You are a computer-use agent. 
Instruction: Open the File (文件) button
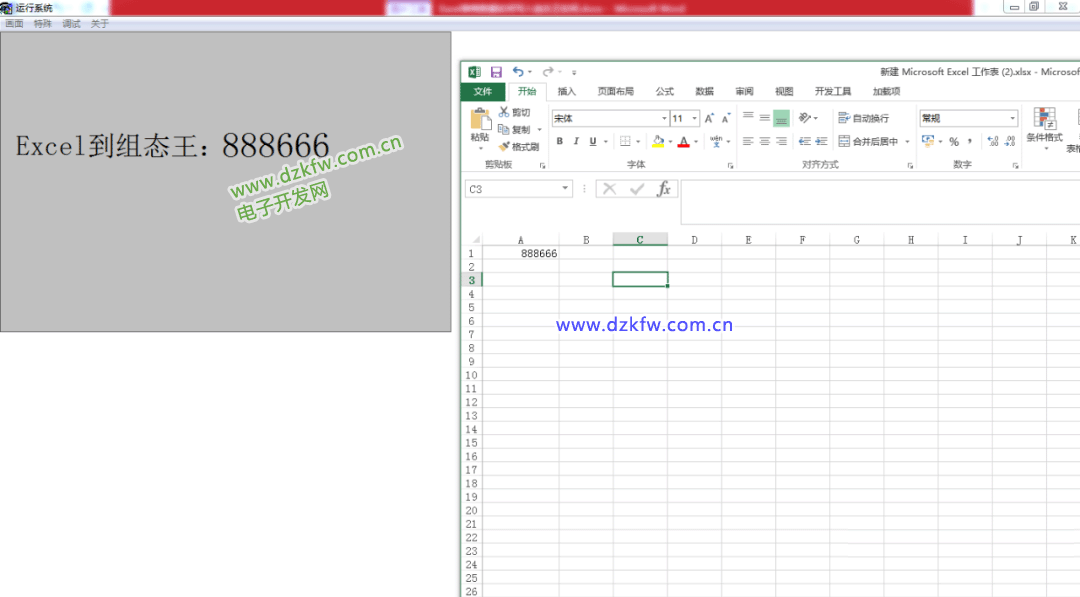[483, 92]
